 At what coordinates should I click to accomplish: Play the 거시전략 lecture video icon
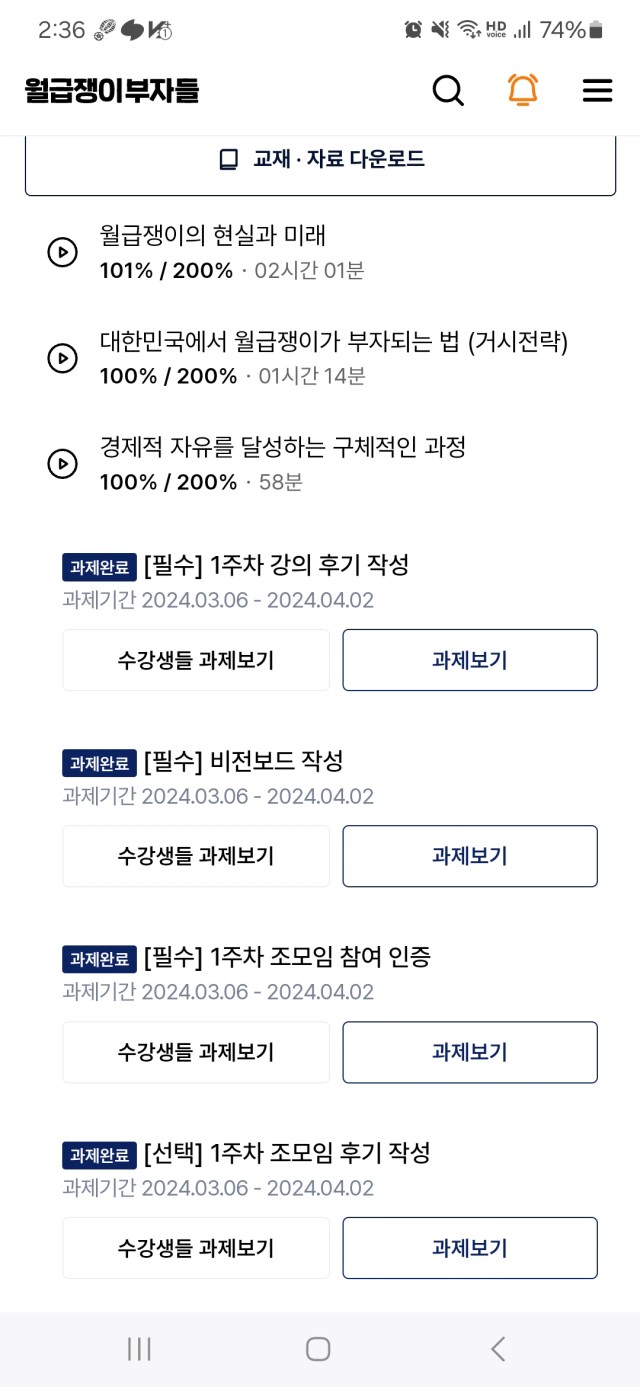[63, 358]
